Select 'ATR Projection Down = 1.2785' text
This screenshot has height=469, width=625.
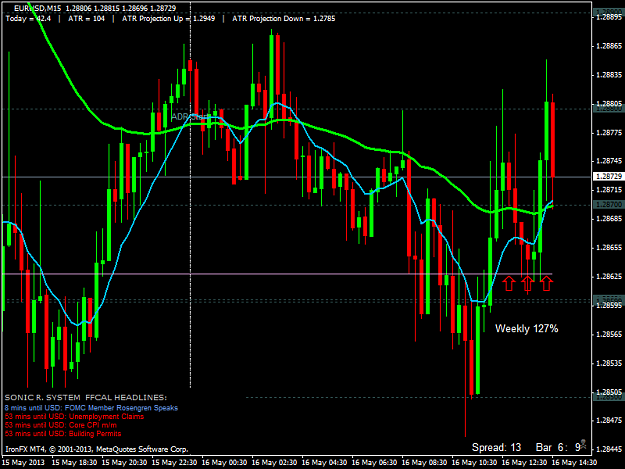click(283, 18)
